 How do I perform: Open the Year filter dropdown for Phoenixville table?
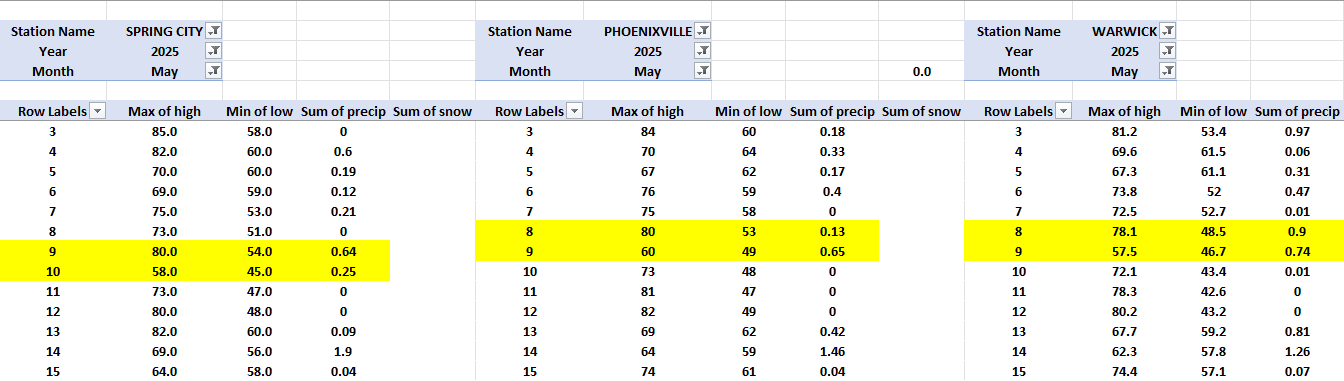(x=703, y=51)
